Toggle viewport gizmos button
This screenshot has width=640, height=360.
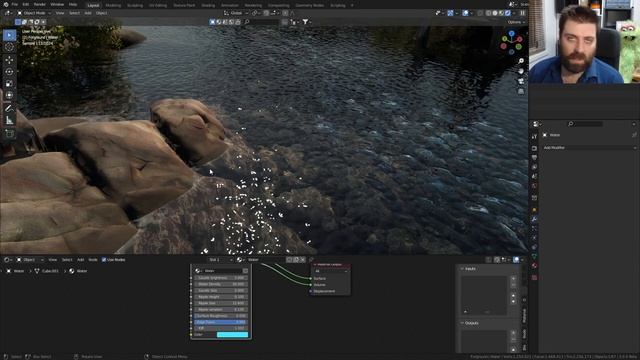click(x=450, y=13)
